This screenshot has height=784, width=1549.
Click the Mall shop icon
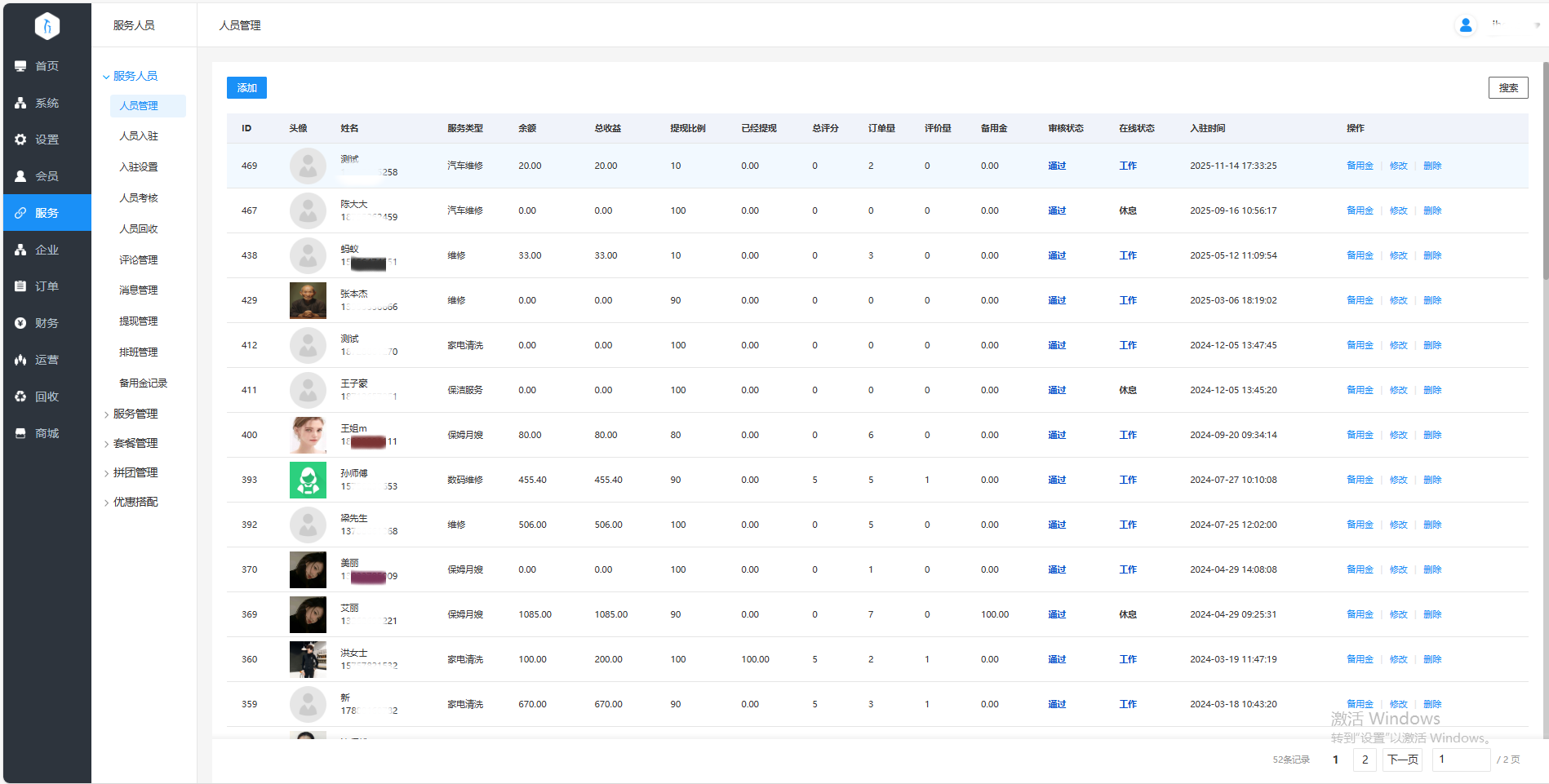coord(20,433)
